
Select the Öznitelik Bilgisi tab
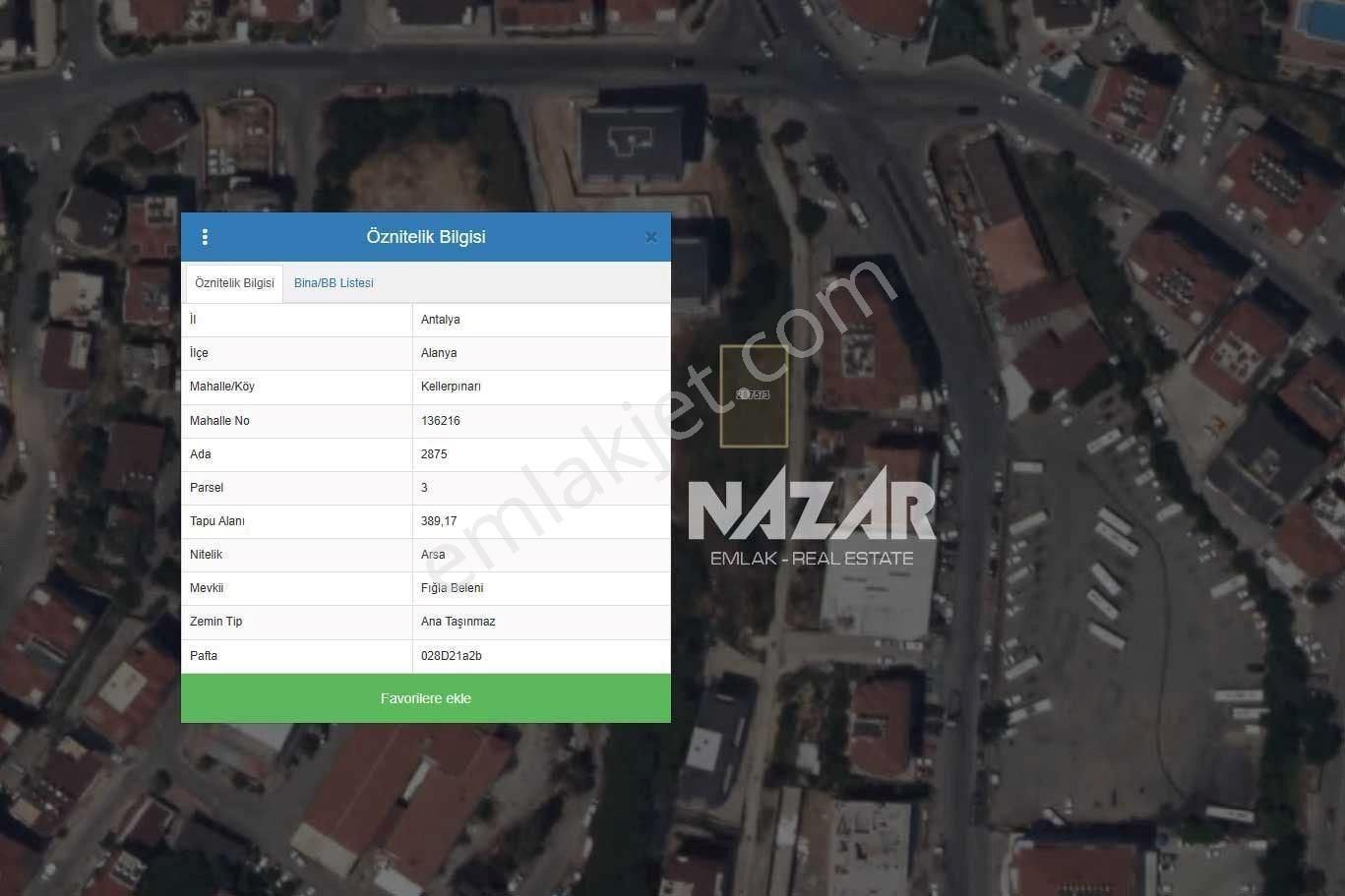point(234,282)
